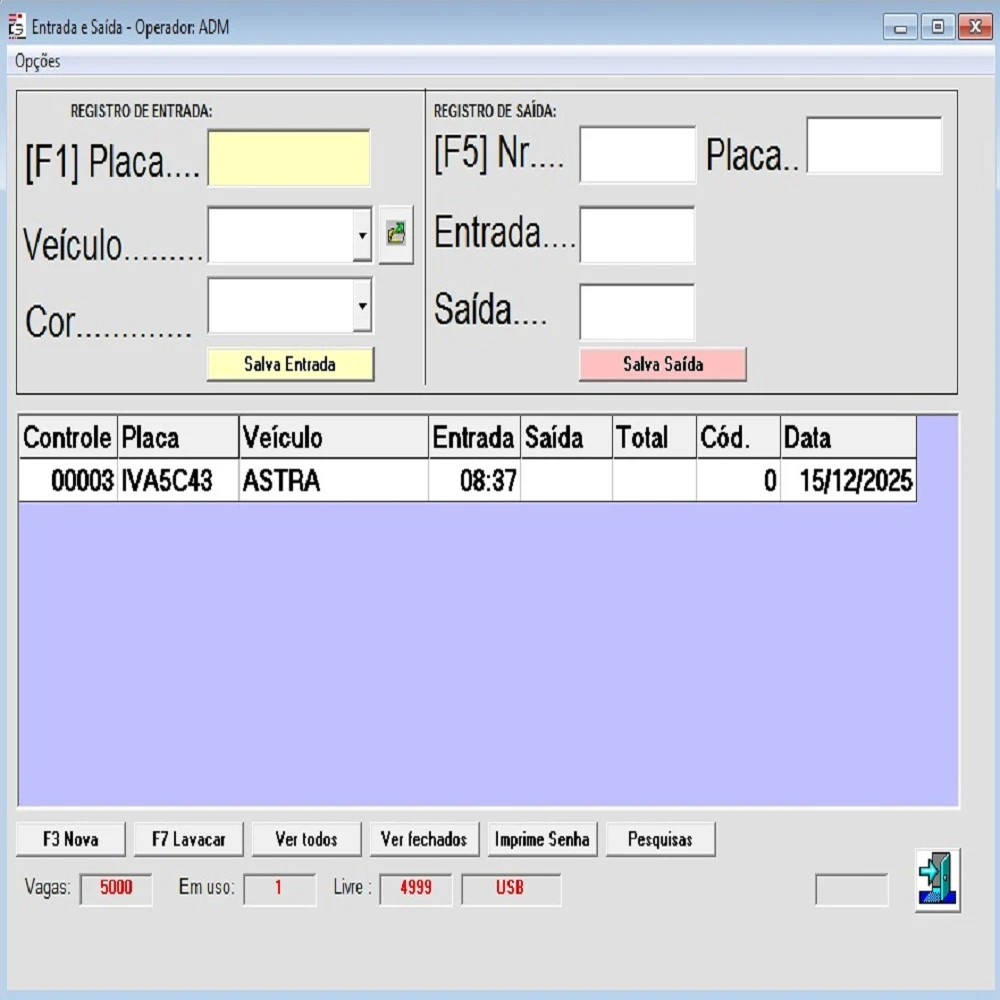1000x1000 pixels.
Task: Show all records with Ver todos
Action: (x=307, y=840)
